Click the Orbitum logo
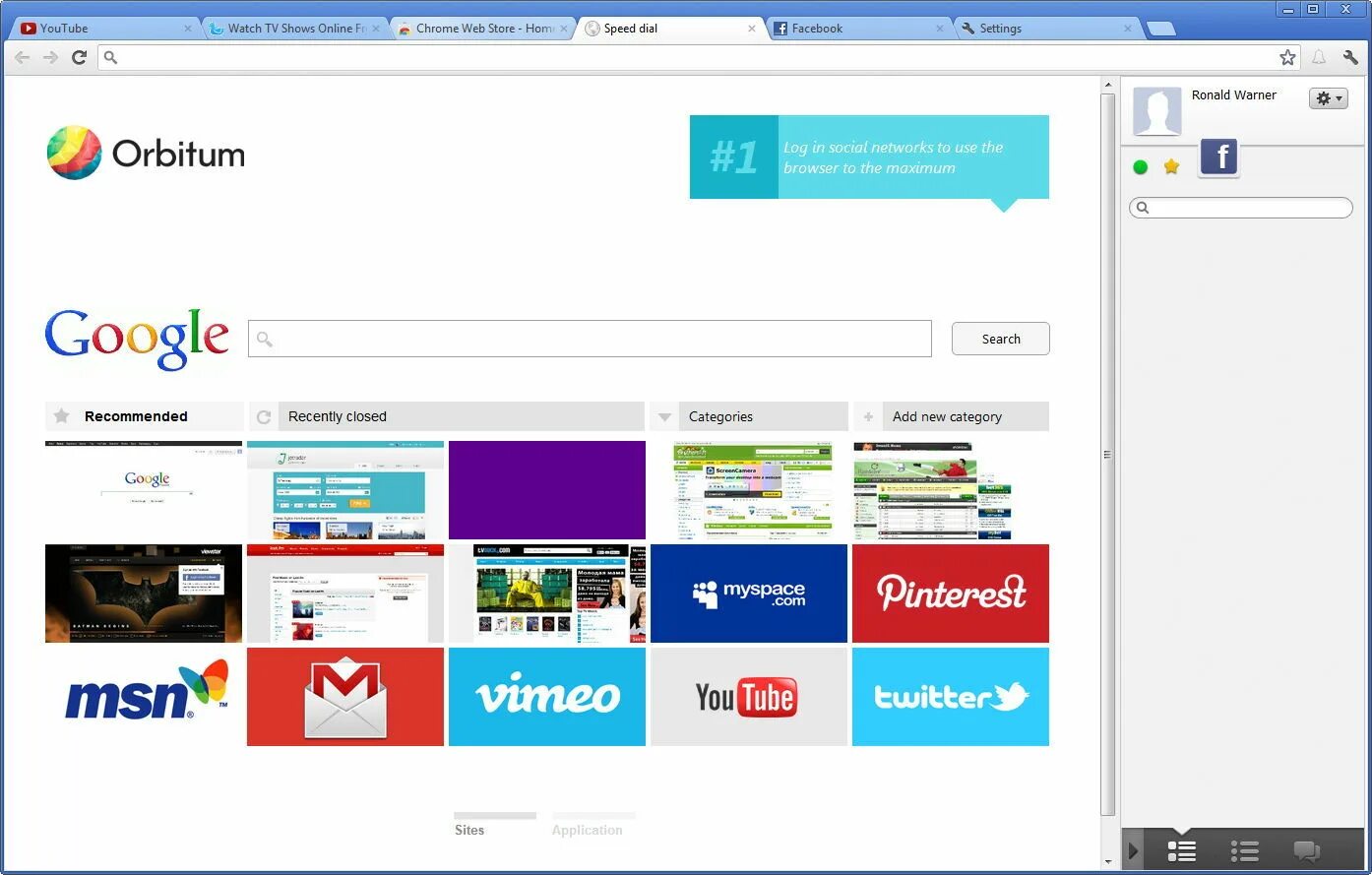The height and width of the screenshot is (875, 1372). (x=146, y=153)
